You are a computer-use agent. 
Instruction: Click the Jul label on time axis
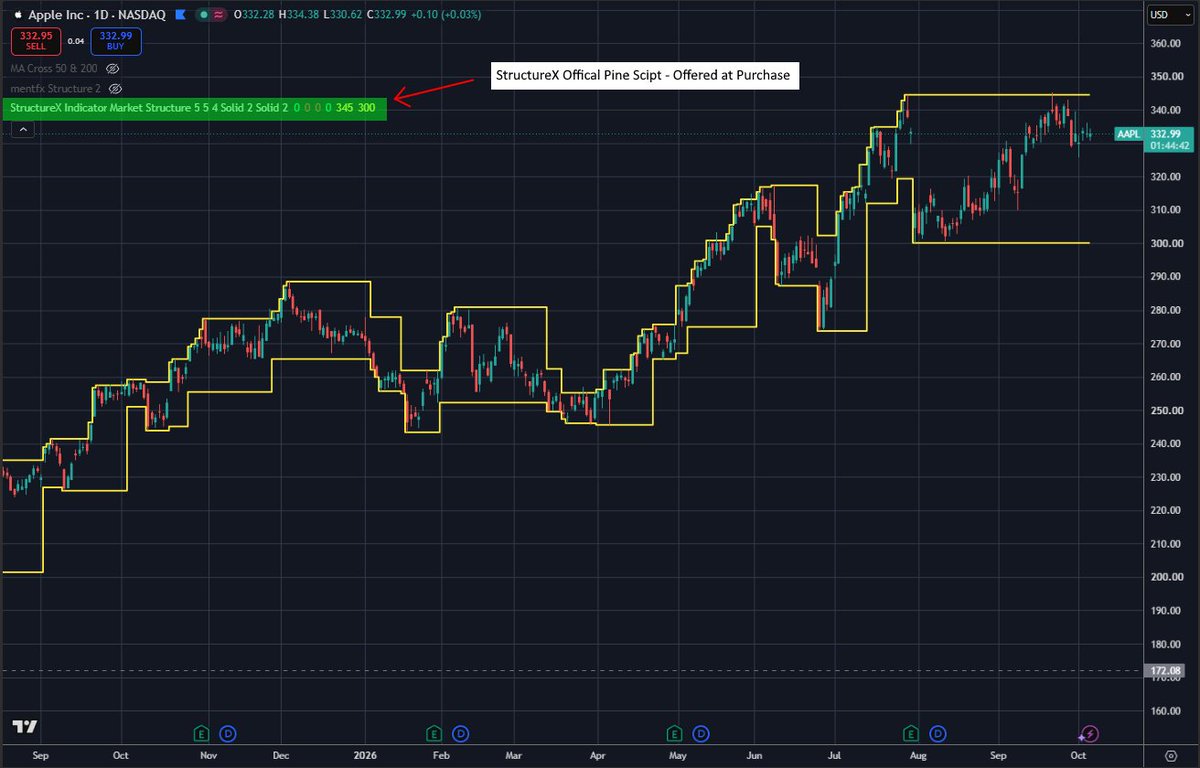coord(835,756)
